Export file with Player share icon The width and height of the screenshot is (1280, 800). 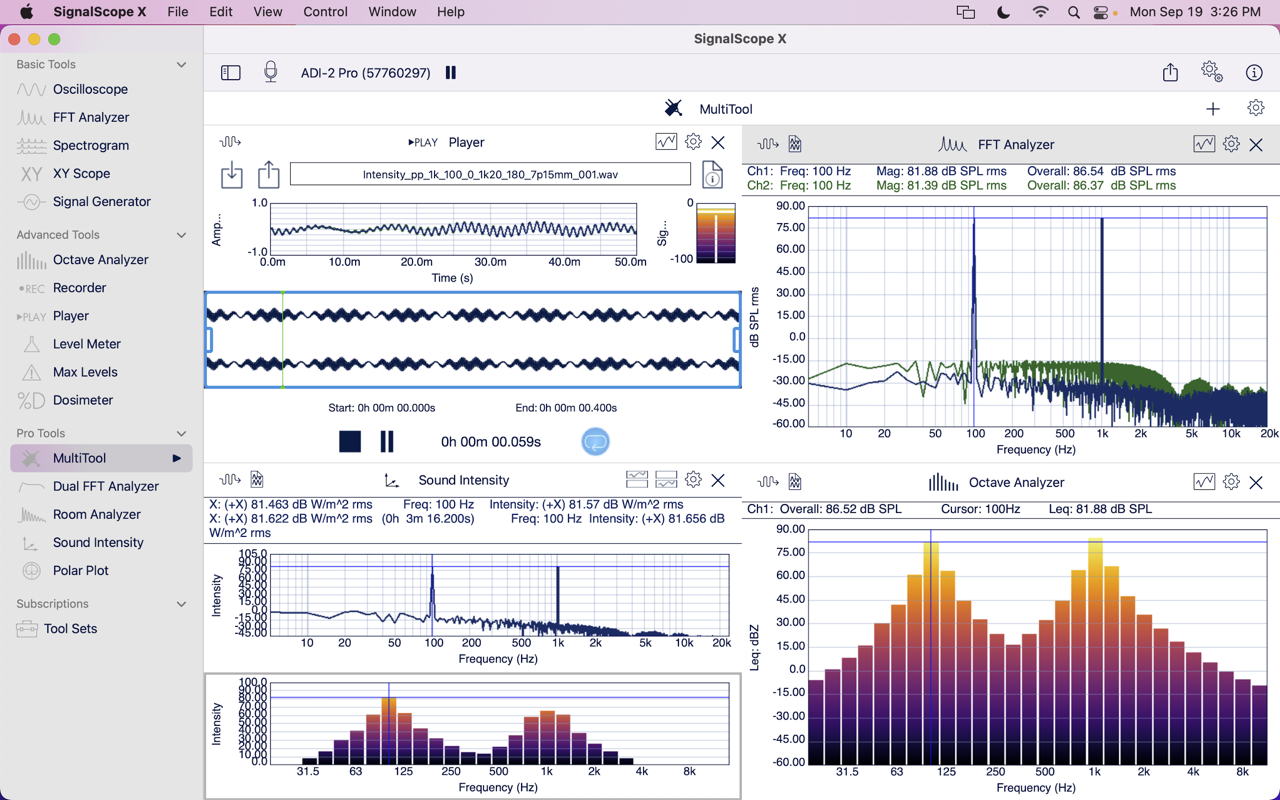click(269, 174)
